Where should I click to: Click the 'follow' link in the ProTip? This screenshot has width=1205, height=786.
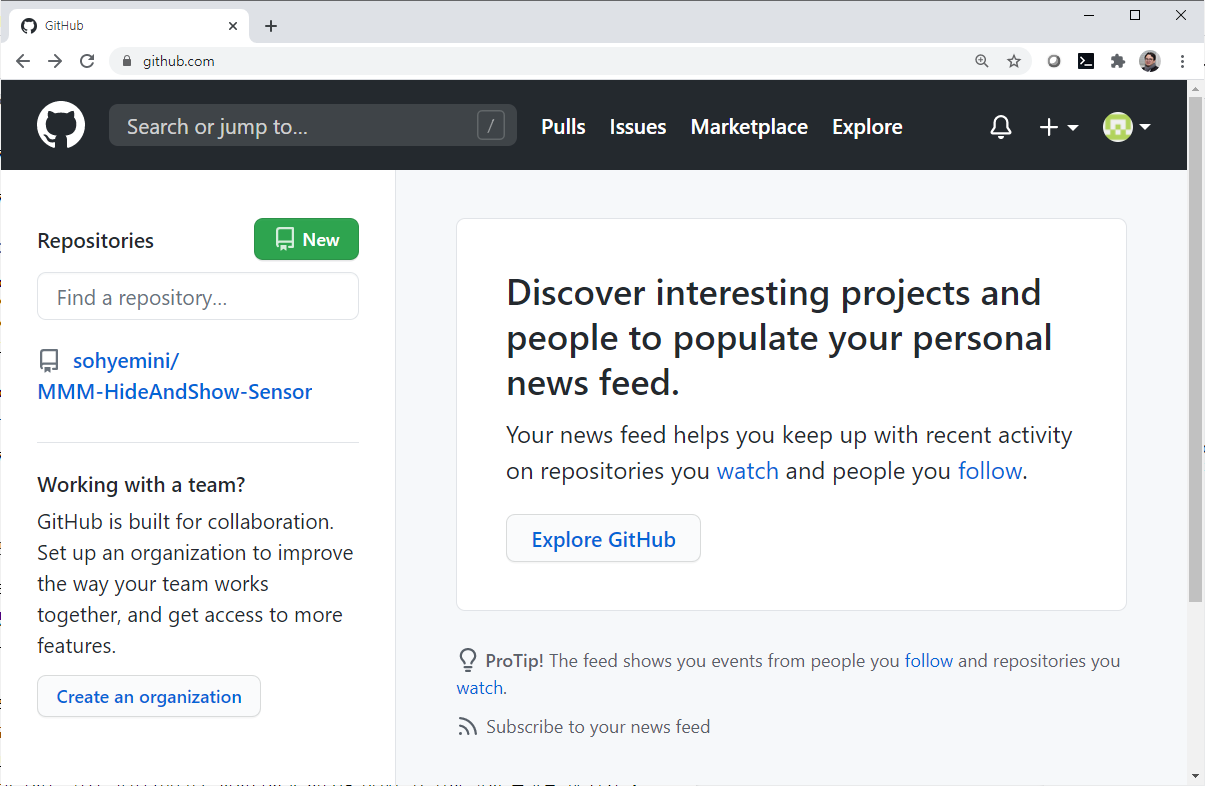[x=929, y=661]
